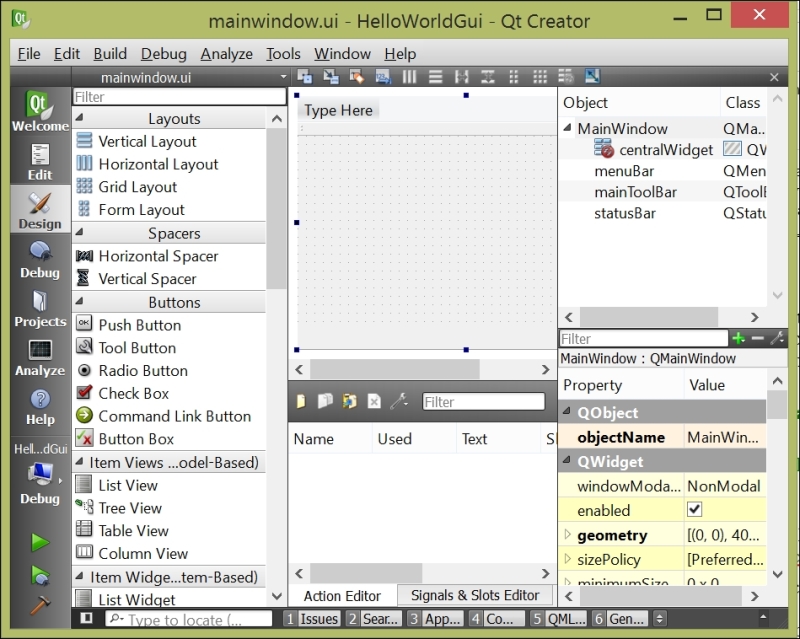Click Type Here on form menu bar

click(338, 110)
